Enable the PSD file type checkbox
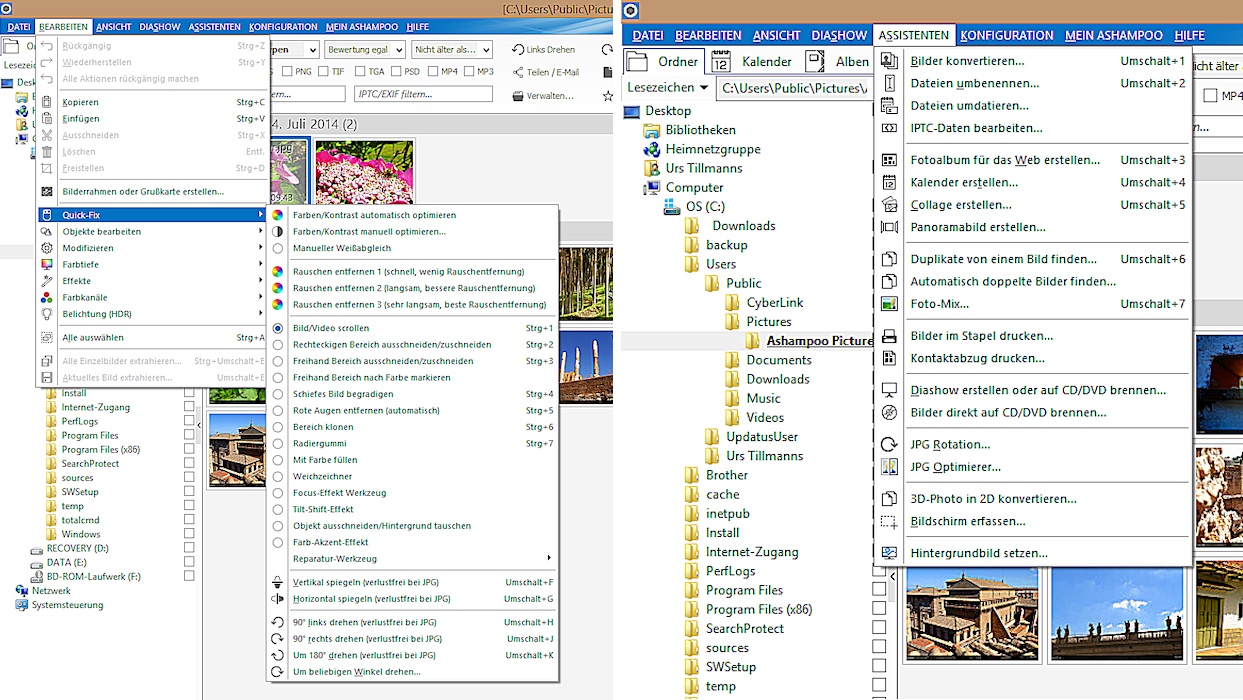The width and height of the screenshot is (1243, 700). tap(397, 72)
